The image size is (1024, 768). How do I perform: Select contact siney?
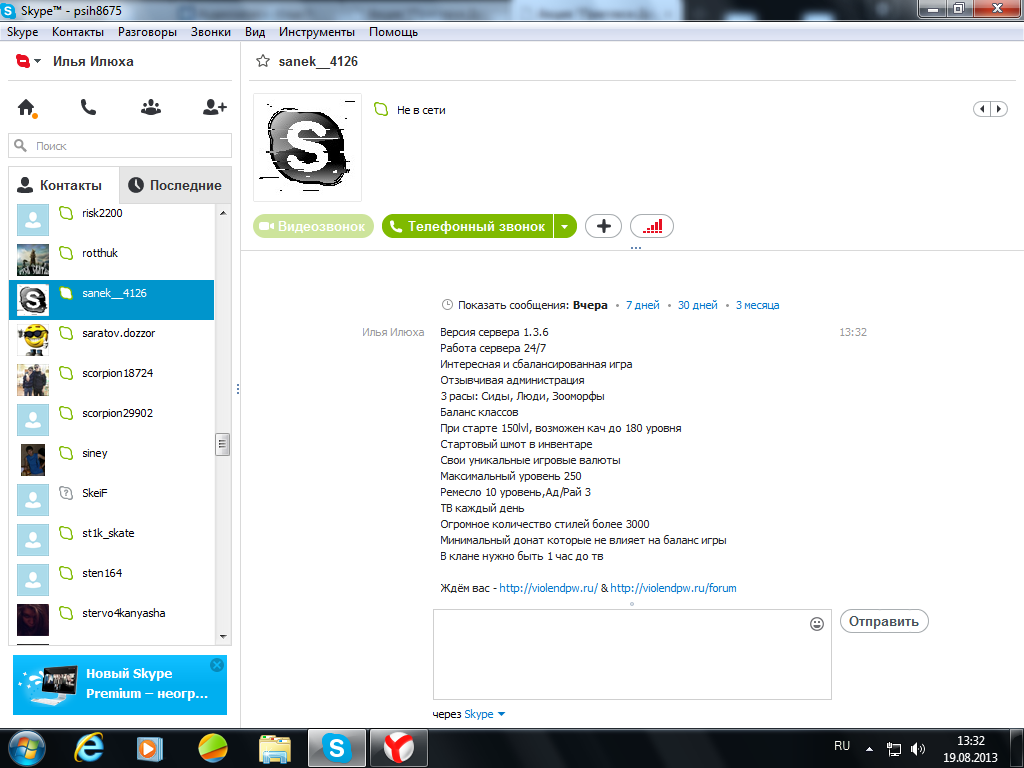pos(112,460)
